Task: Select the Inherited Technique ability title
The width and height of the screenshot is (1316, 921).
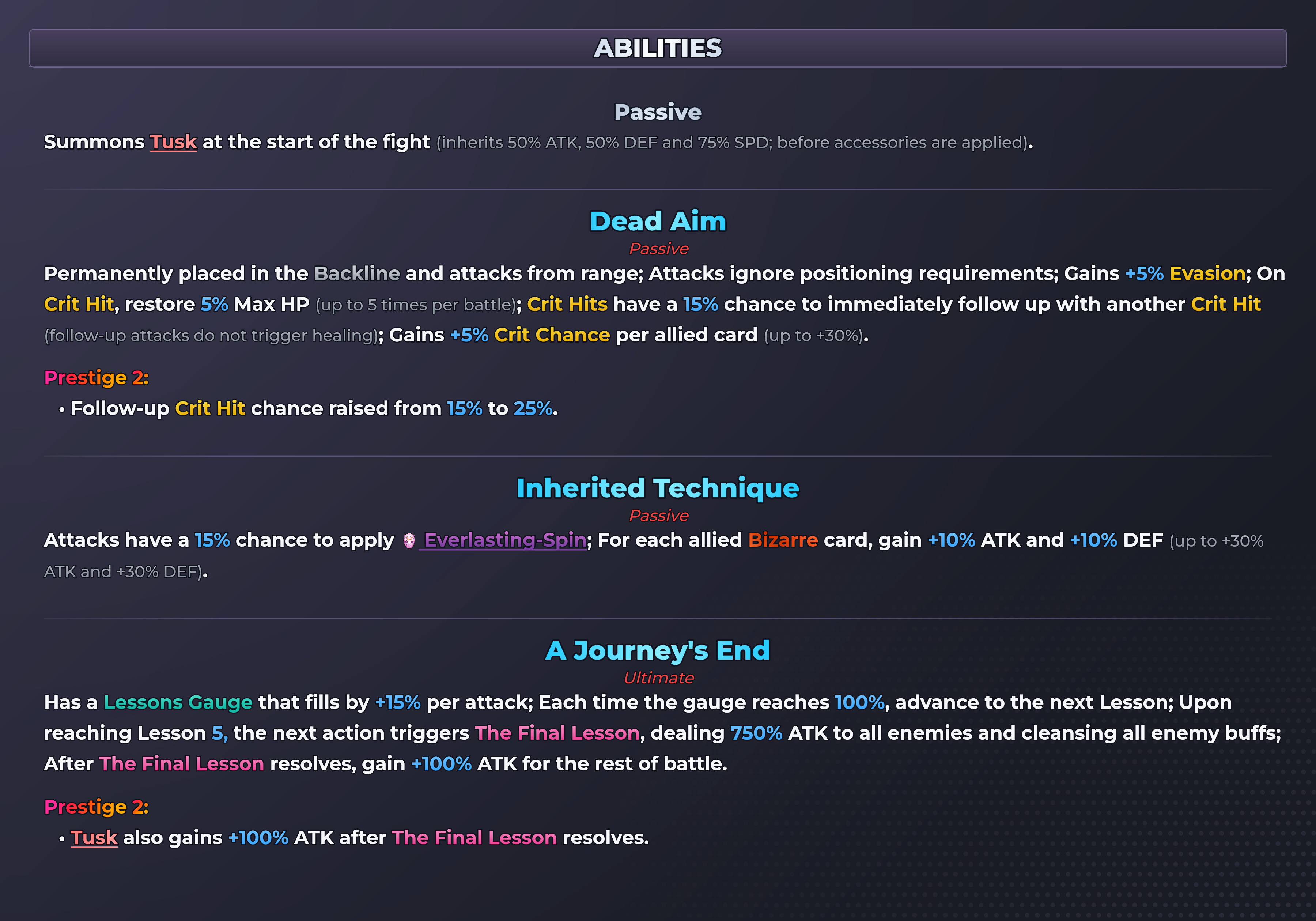Action: [658, 488]
